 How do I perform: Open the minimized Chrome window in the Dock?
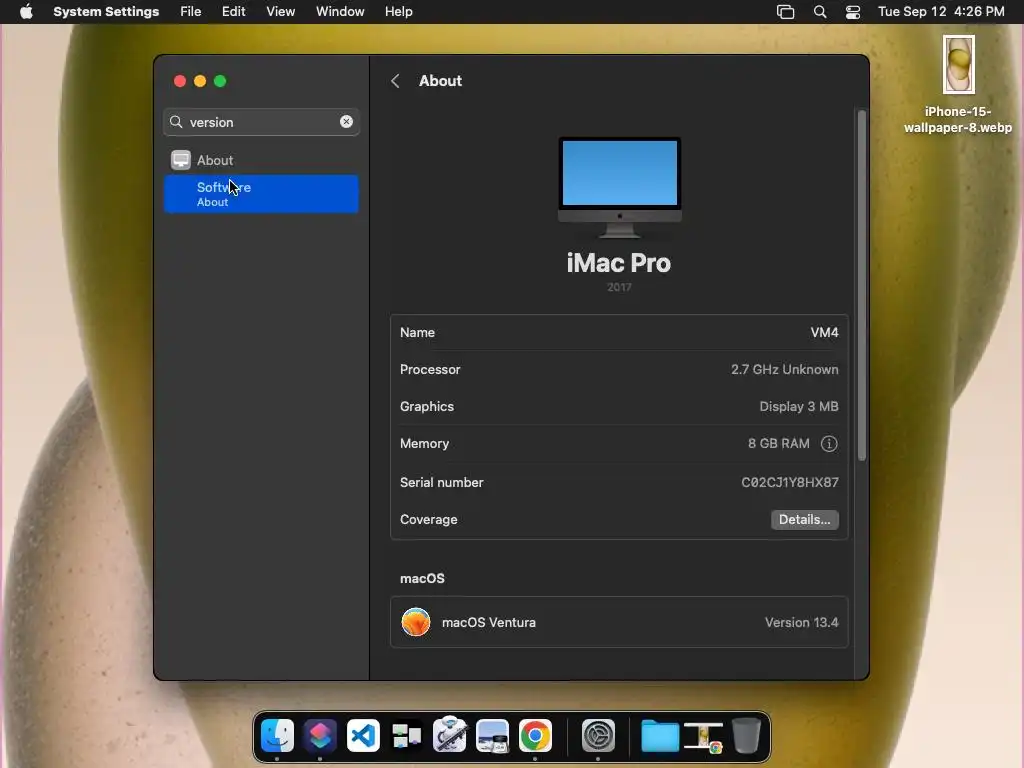pyautogui.click(x=703, y=737)
